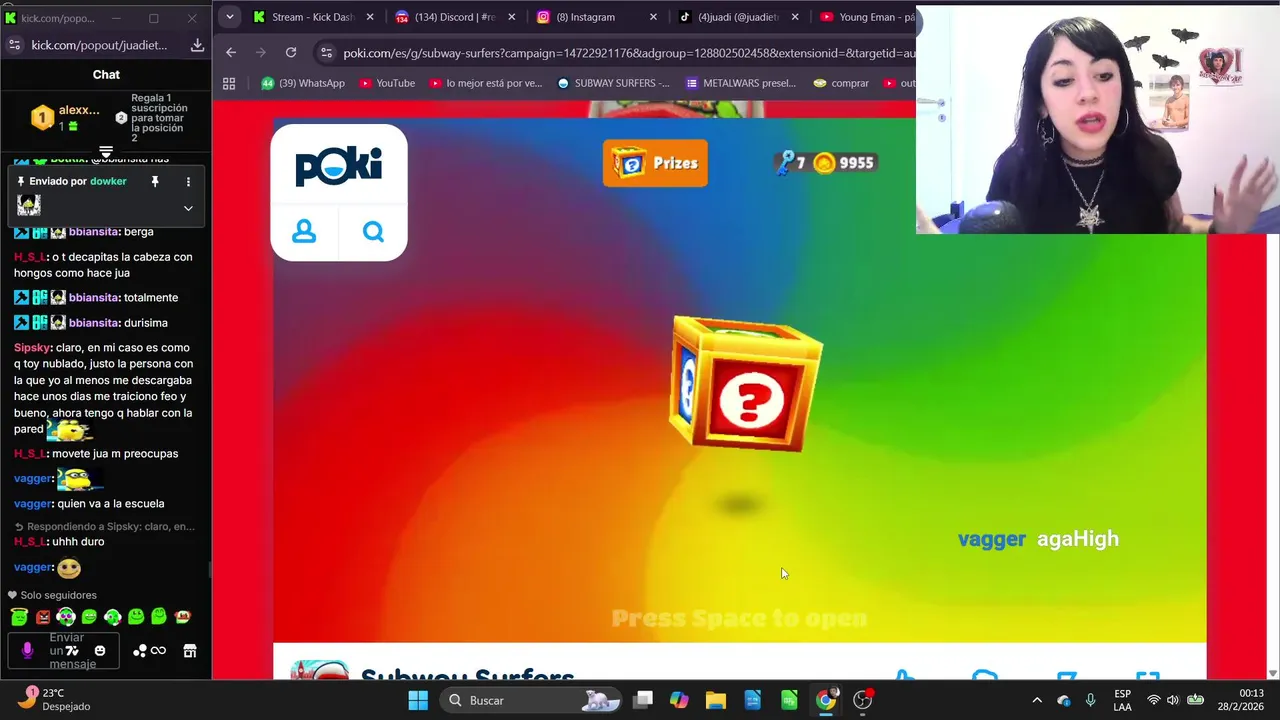Click the chat message input field
Screen dimensions: 1280x720
tap(66, 651)
